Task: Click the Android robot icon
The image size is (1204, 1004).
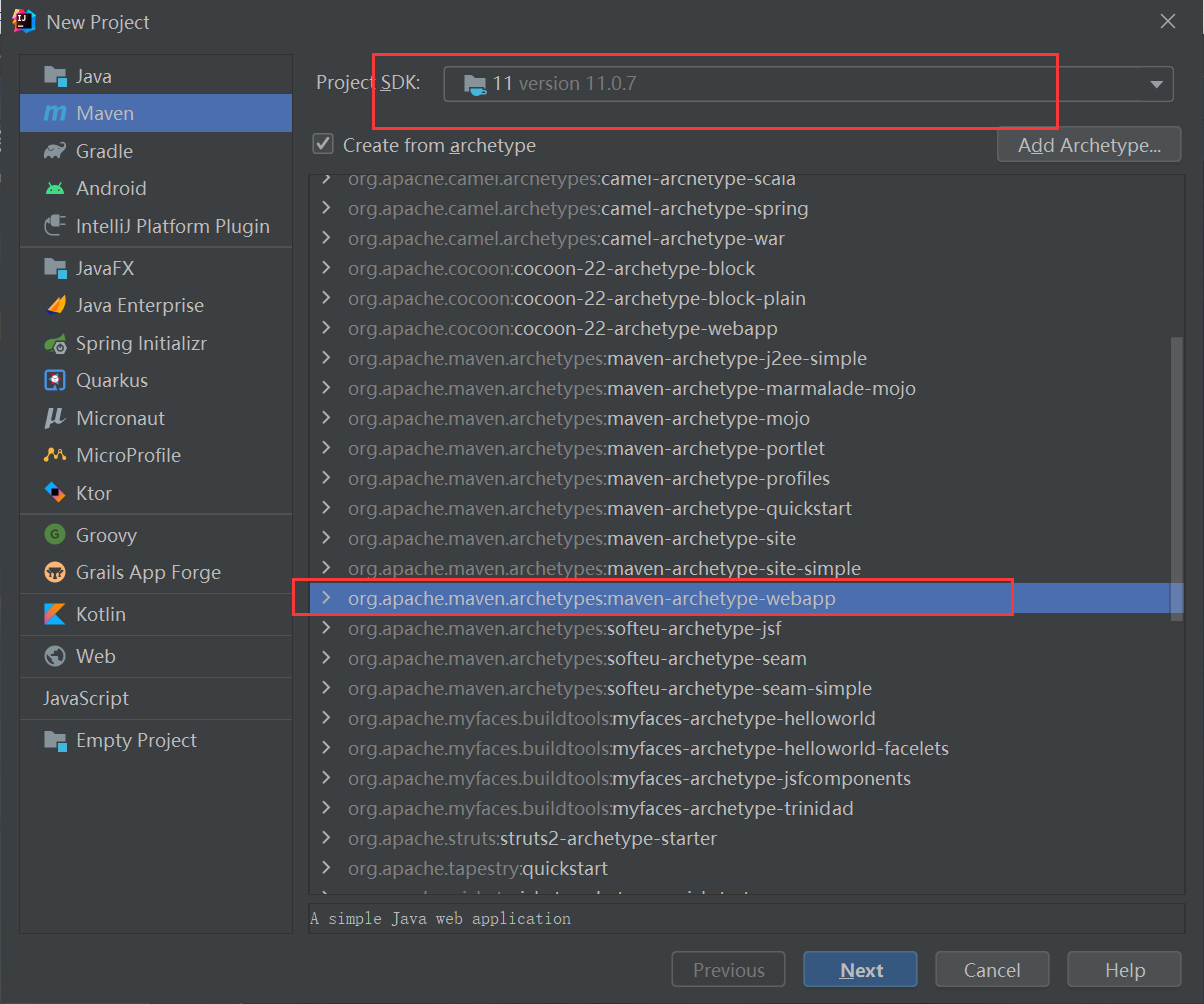Action: [x=55, y=188]
